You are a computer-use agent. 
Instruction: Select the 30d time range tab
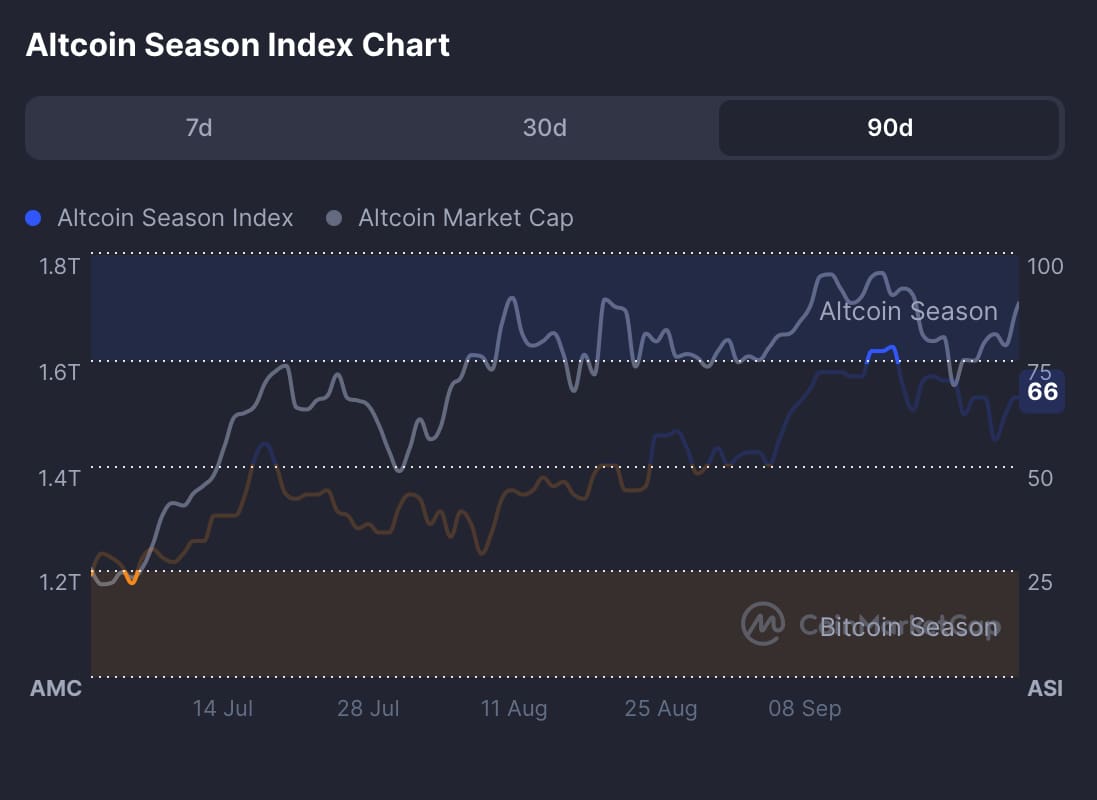[545, 128]
